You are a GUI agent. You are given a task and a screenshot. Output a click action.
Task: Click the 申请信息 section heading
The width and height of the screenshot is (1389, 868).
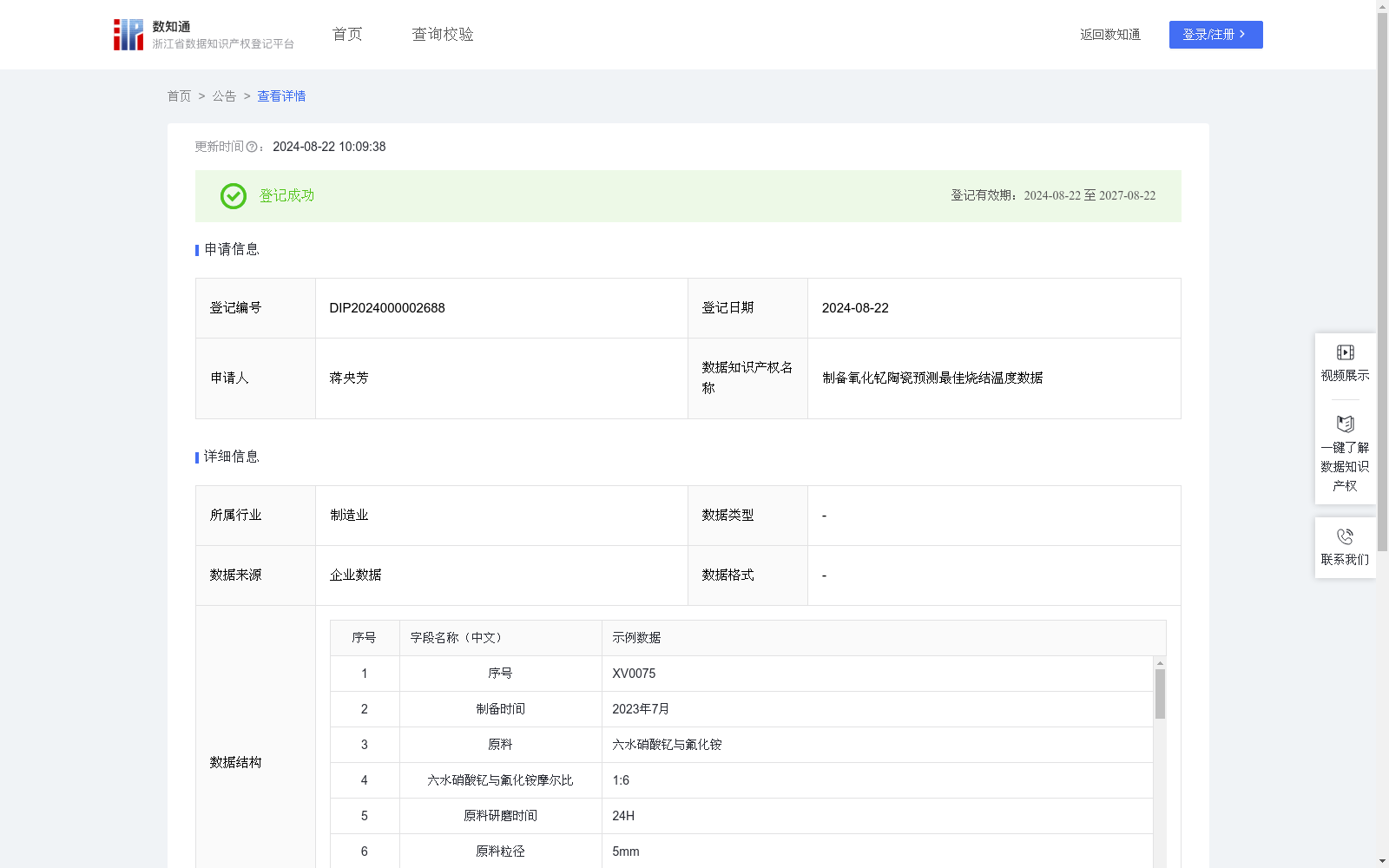pyautogui.click(x=232, y=250)
